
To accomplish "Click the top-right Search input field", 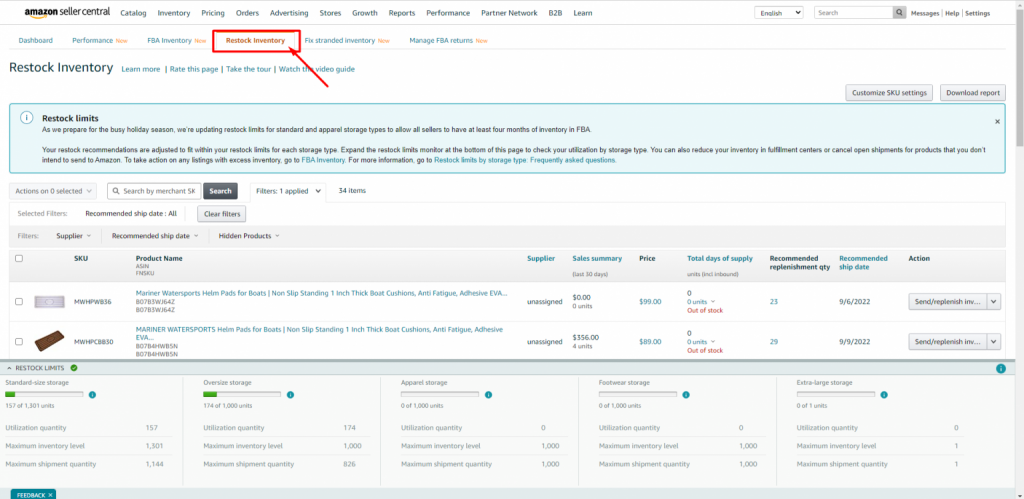I will 853,12.
